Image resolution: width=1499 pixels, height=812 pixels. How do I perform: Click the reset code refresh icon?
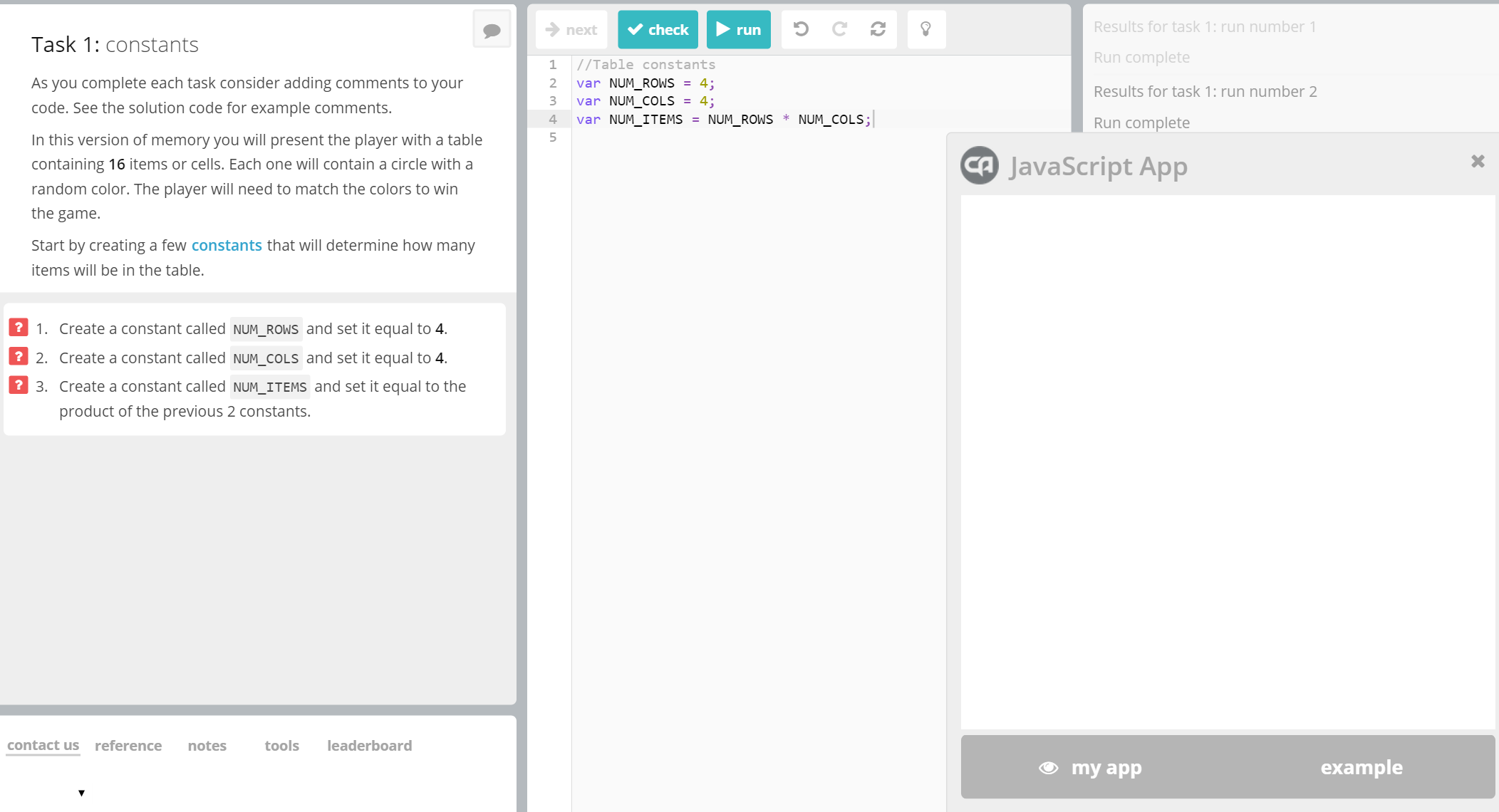click(878, 29)
